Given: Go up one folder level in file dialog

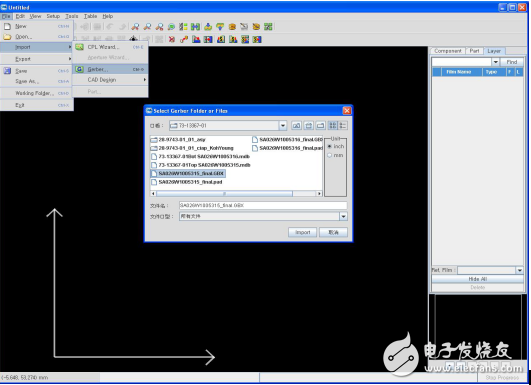Looking at the screenshot, I should pos(296,126).
